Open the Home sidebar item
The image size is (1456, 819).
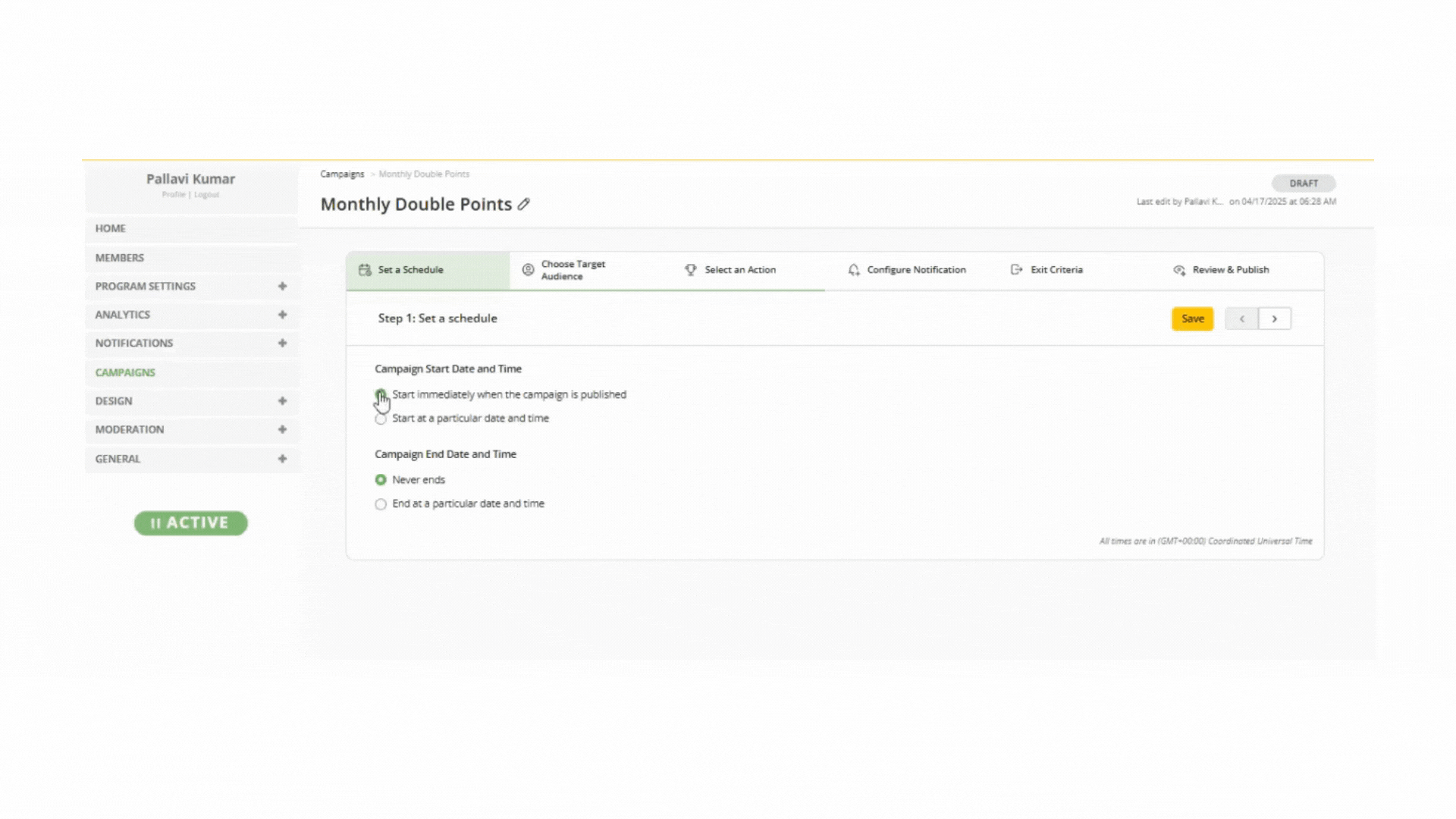coord(111,228)
